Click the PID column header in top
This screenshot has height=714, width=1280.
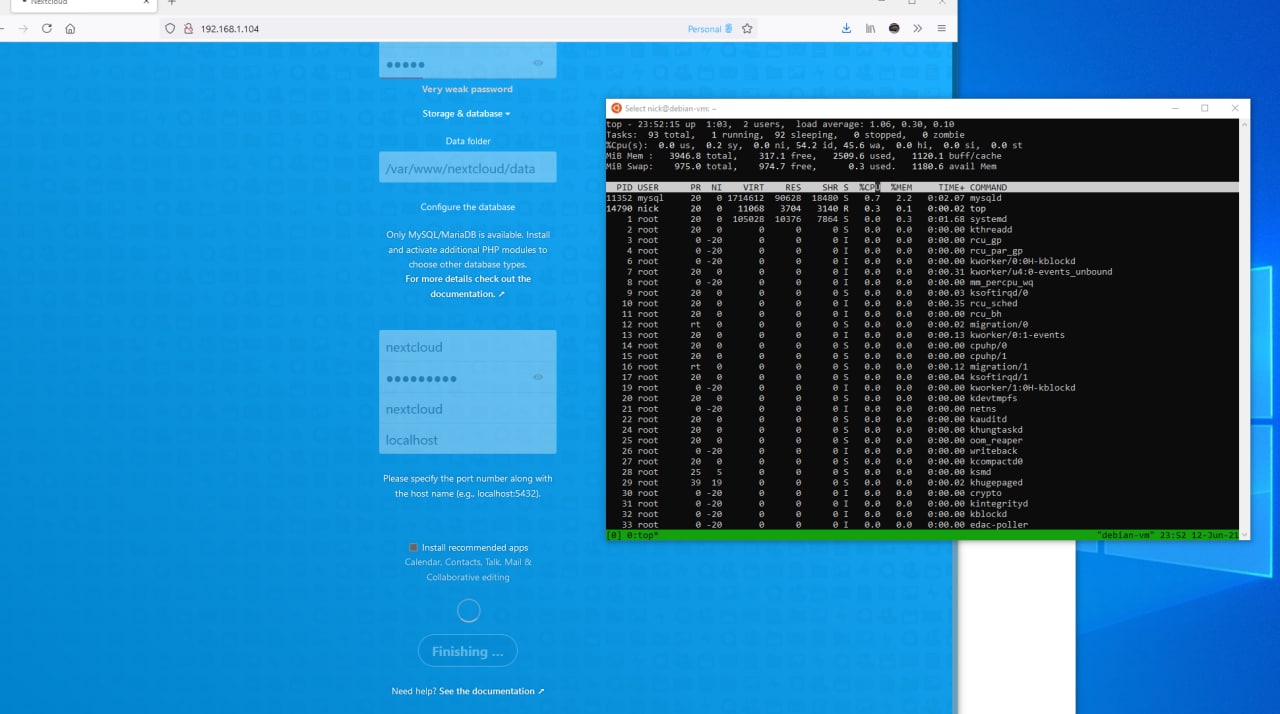click(624, 188)
